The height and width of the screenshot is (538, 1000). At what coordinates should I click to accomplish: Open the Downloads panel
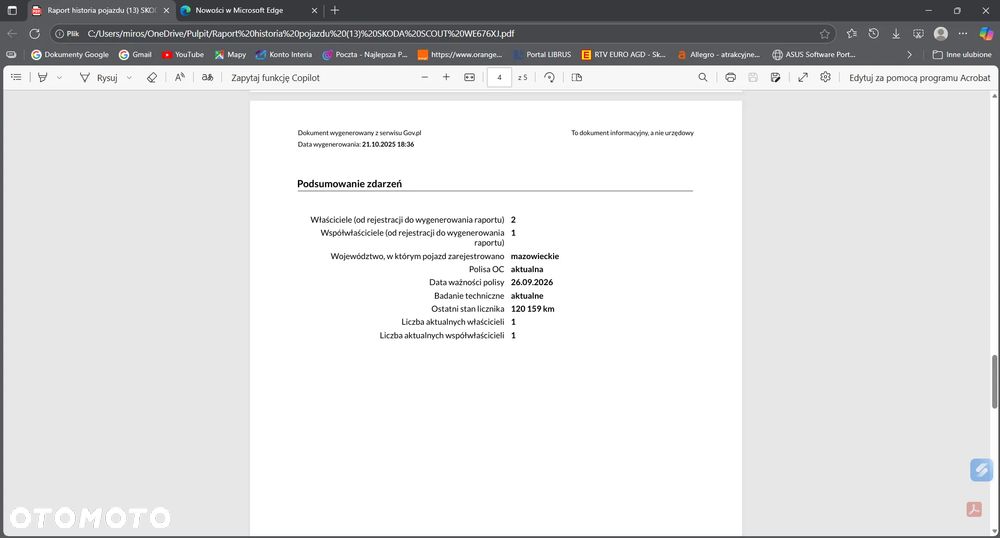click(x=896, y=34)
